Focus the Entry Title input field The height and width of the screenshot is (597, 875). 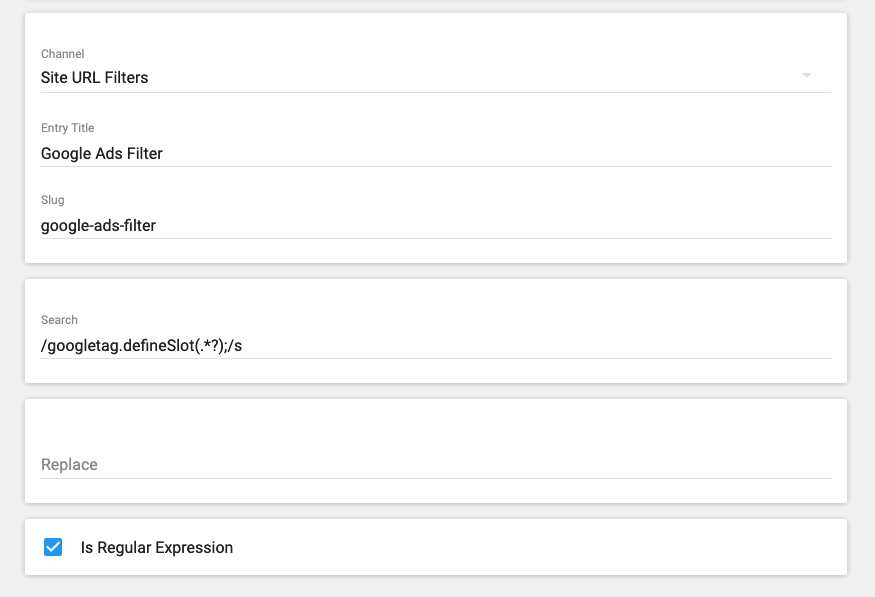coord(435,153)
